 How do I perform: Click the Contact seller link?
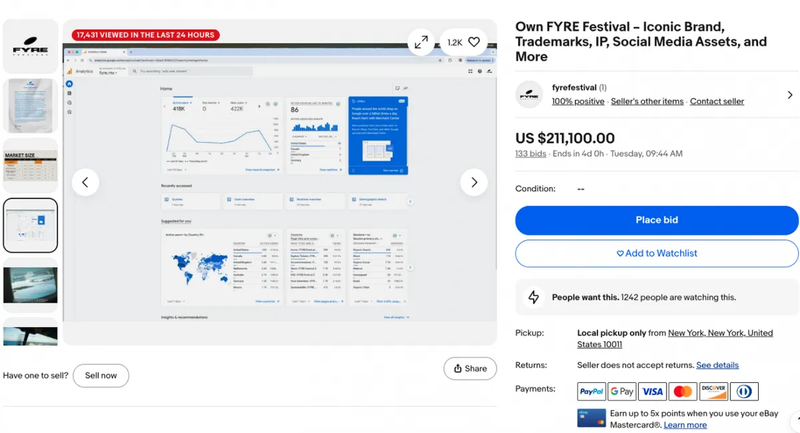tap(717, 101)
